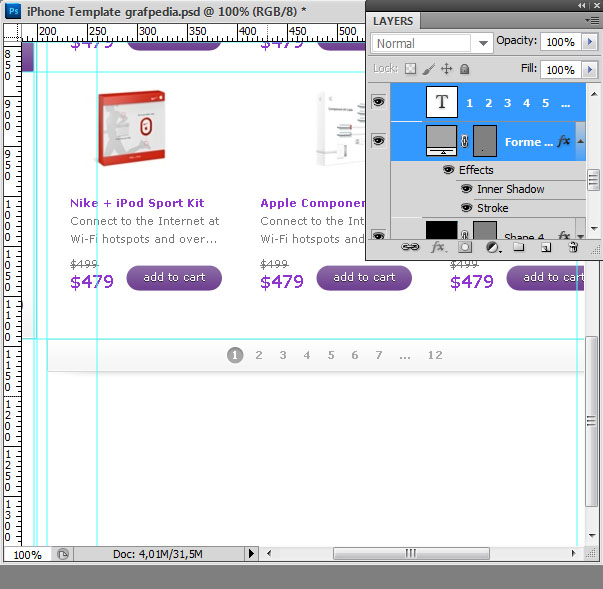
Task: Toggle visibility of all Effects
Action: [x=448, y=170]
